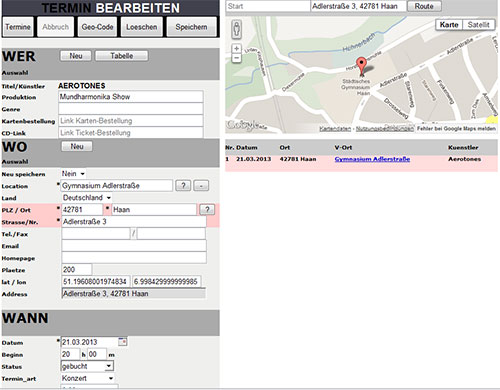Click the read-only Address field
The height and width of the screenshot is (390, 500).
134,294
